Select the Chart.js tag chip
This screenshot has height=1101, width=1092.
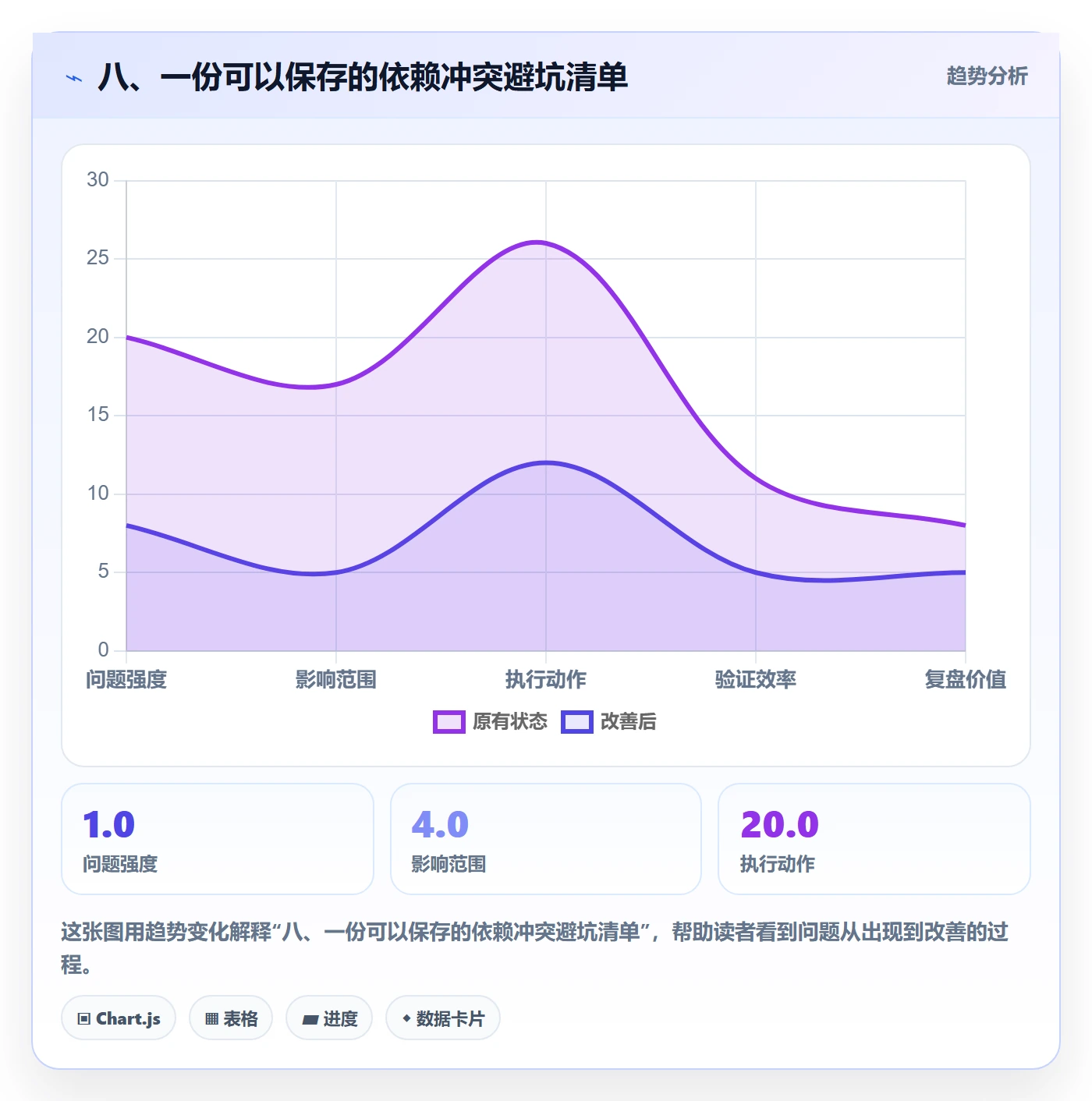119,1018
